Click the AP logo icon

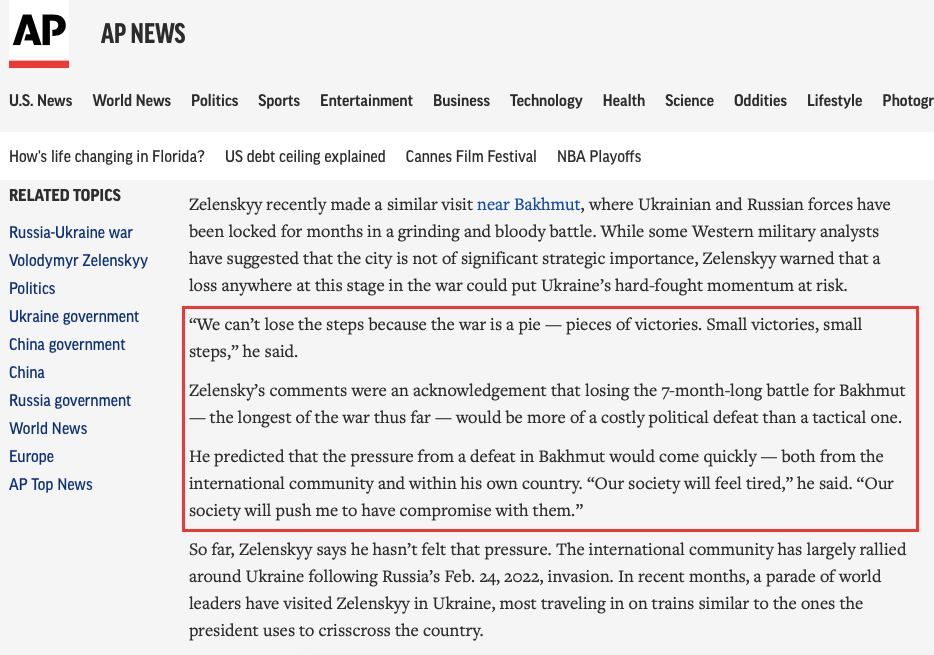pyautogui.click(x=39, y=33)
